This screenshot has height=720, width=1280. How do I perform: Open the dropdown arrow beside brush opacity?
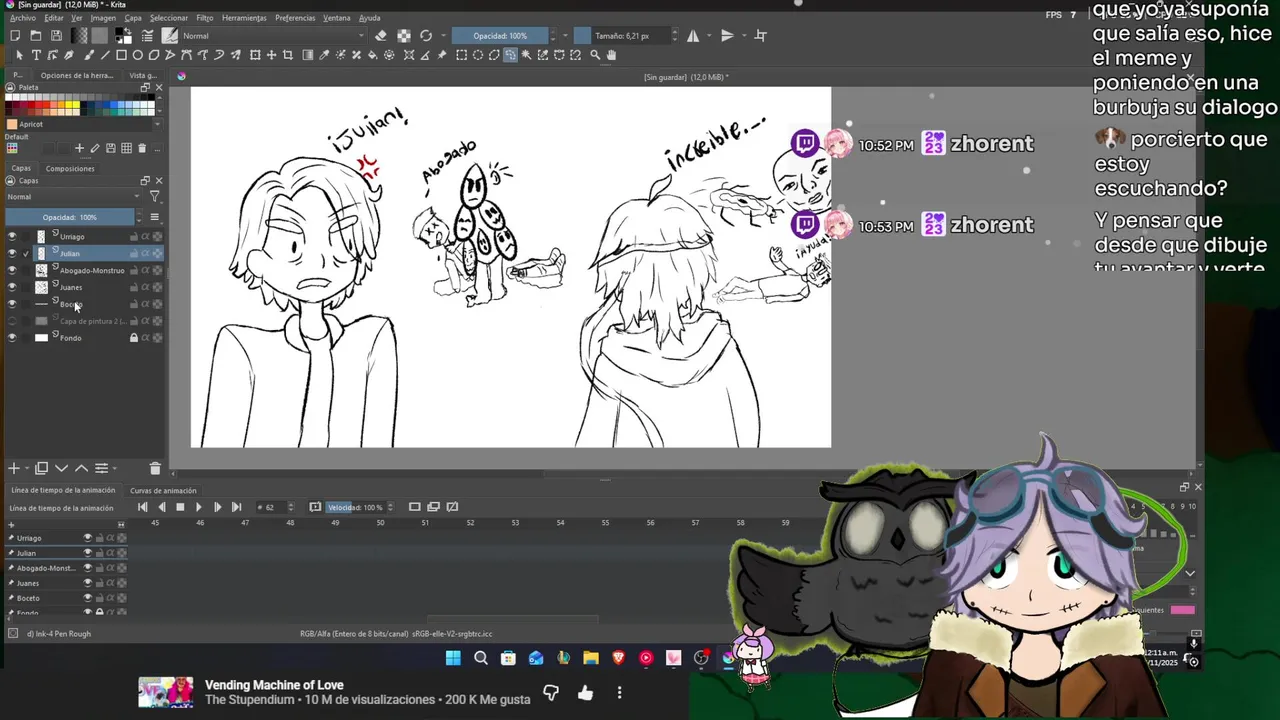[565, 36]
